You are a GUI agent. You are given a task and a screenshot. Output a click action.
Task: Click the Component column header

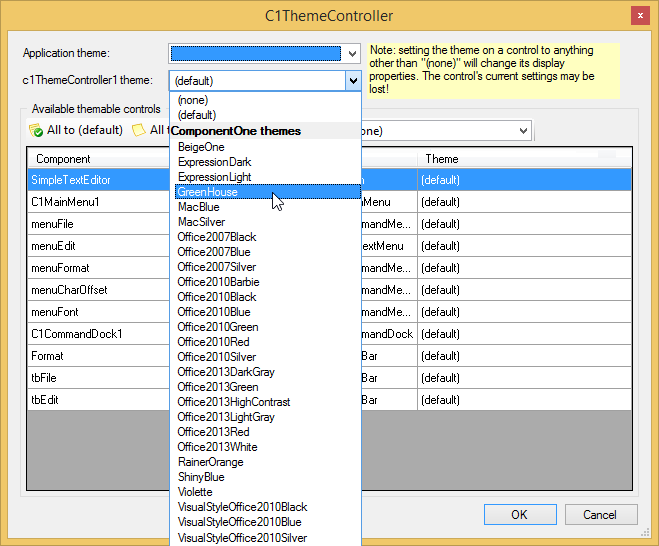point(96,159)
